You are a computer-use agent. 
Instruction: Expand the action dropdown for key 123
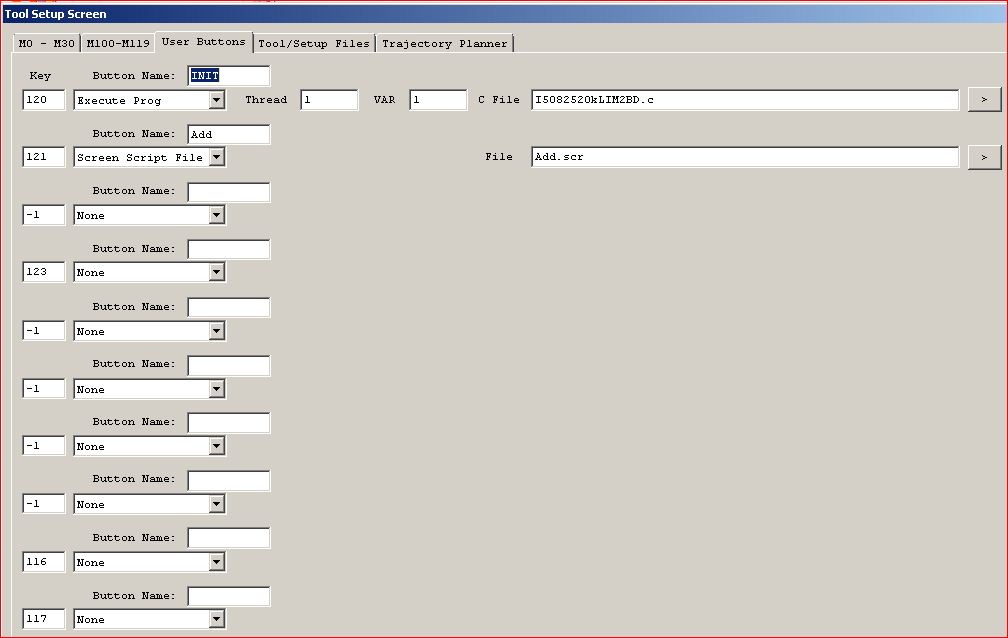(x=217, y=272)
